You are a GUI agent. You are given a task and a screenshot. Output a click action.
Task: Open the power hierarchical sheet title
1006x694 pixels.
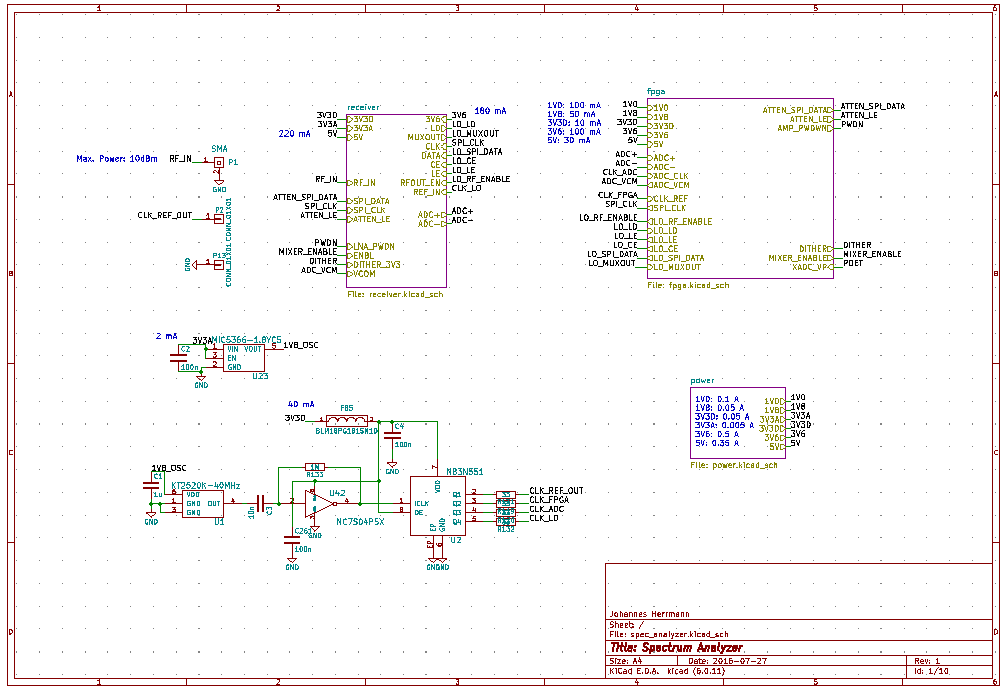(x=702, y=380)
